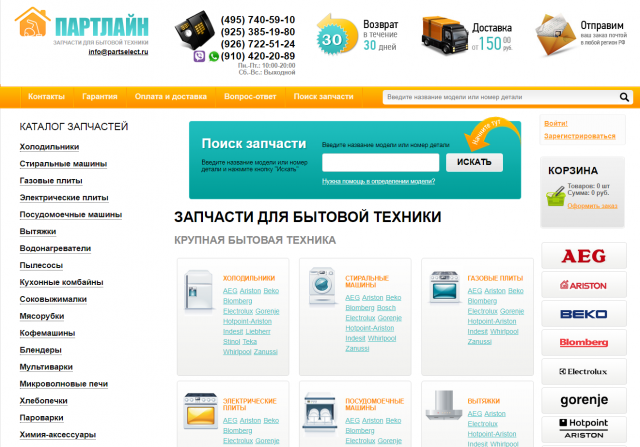The height and width of the screenshot is (447, 640).
Task: Click the dishwasher category image
Action: [320, 413]
